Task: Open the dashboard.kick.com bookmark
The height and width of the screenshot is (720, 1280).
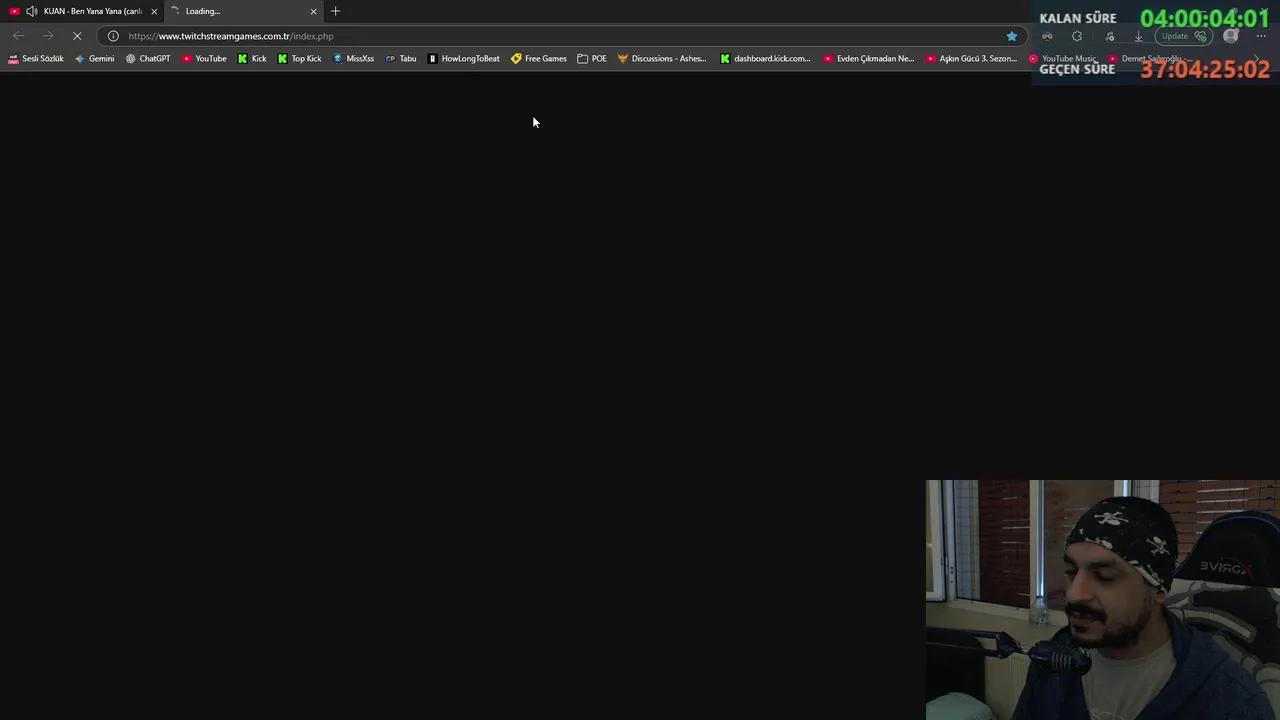Action: [765, 58]
